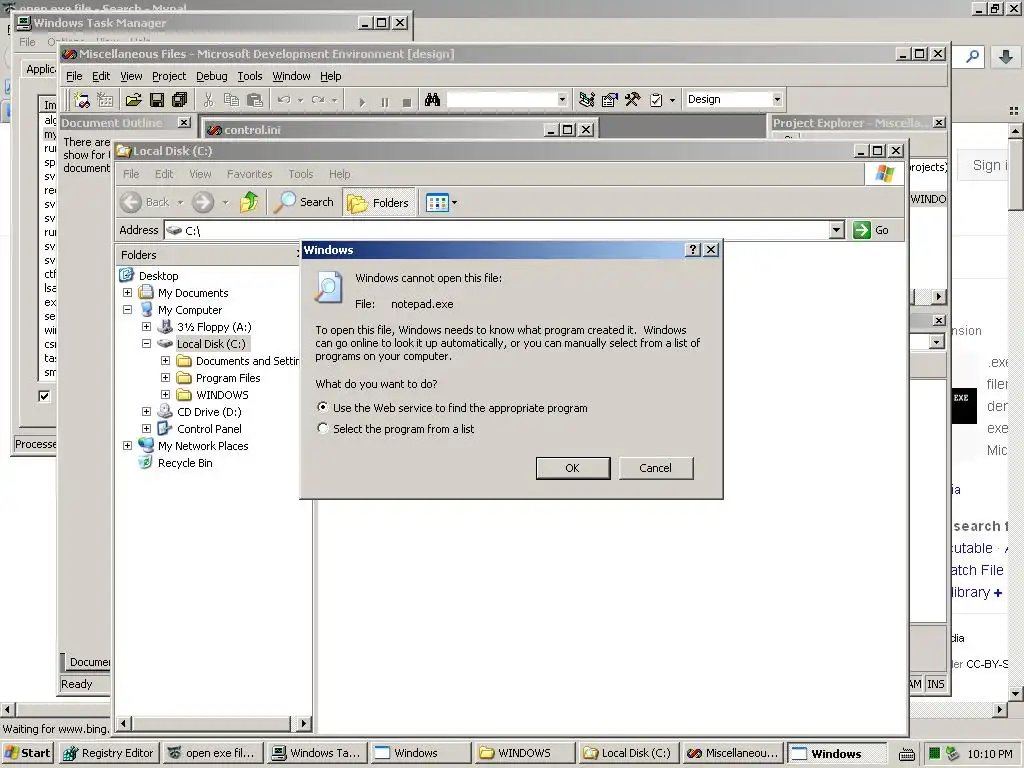Click New Project icon in Development Environment toolbar
Screen dimensions: 1024x768
coord(82,100)
